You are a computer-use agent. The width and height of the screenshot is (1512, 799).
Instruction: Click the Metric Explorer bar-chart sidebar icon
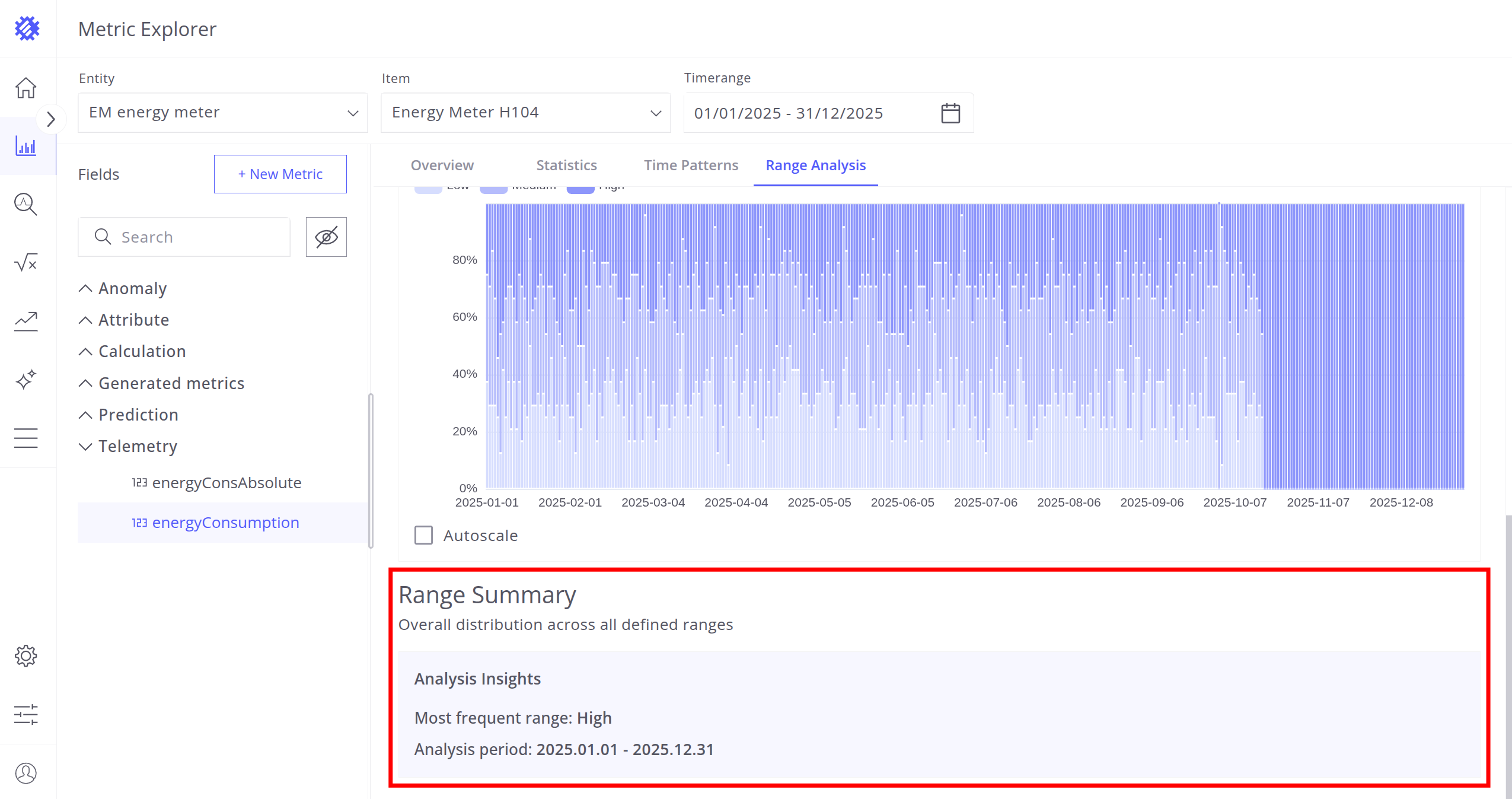coord(25,146)
